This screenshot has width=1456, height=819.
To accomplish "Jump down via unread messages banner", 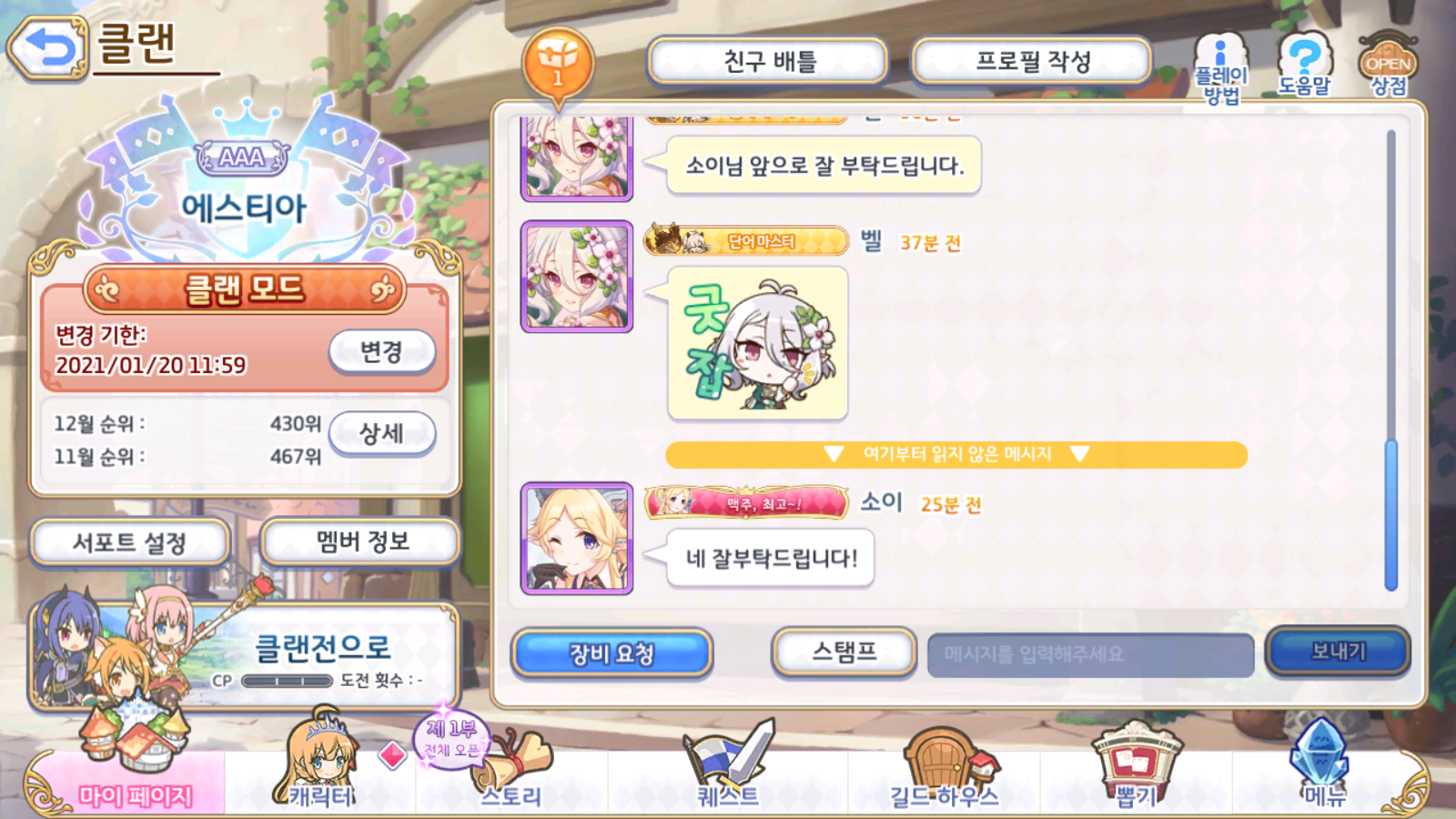I will pos(956,454).
